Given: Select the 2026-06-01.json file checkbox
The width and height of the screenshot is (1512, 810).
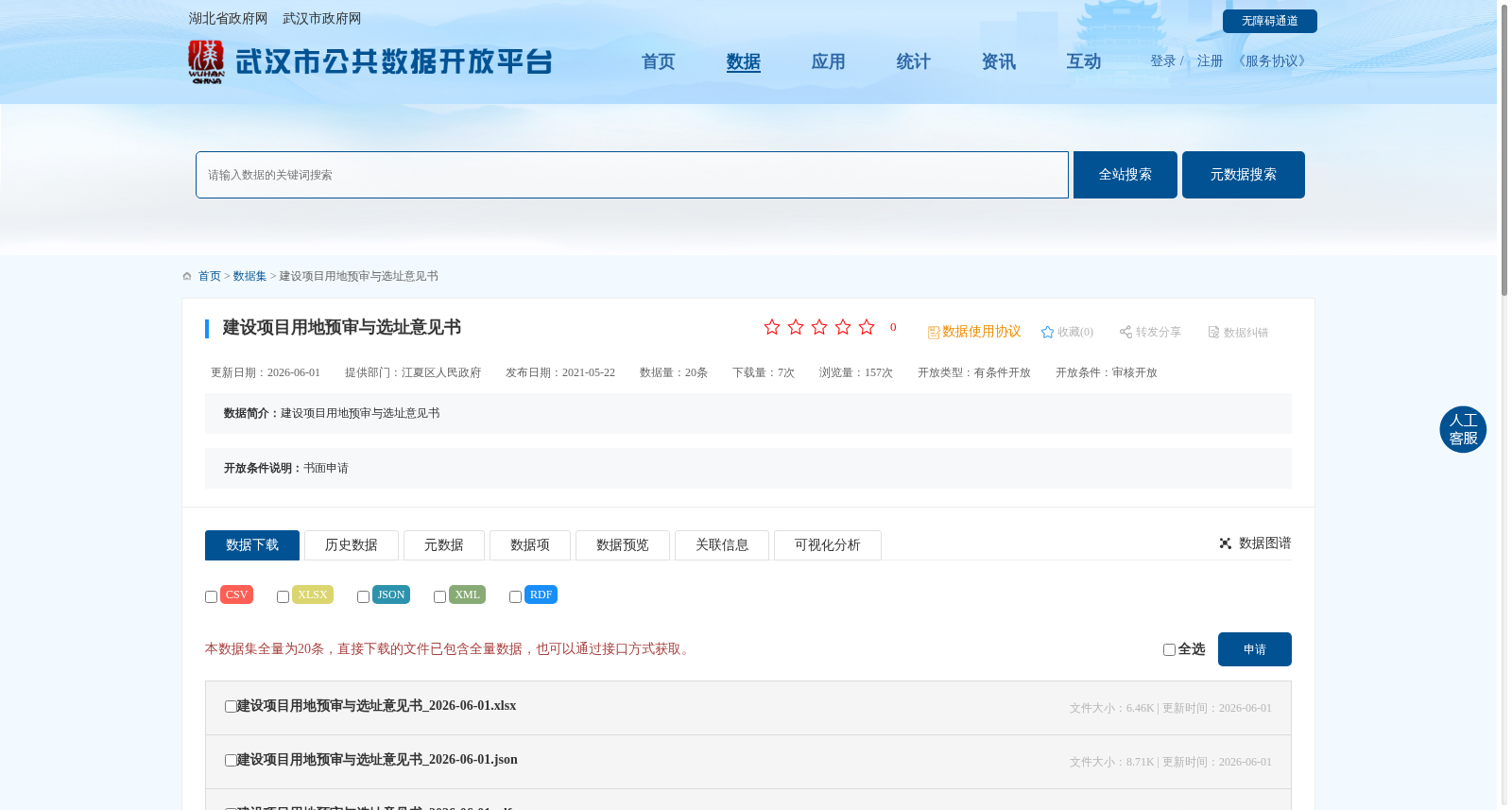Looking at the screenshot, I should (231, 760).
